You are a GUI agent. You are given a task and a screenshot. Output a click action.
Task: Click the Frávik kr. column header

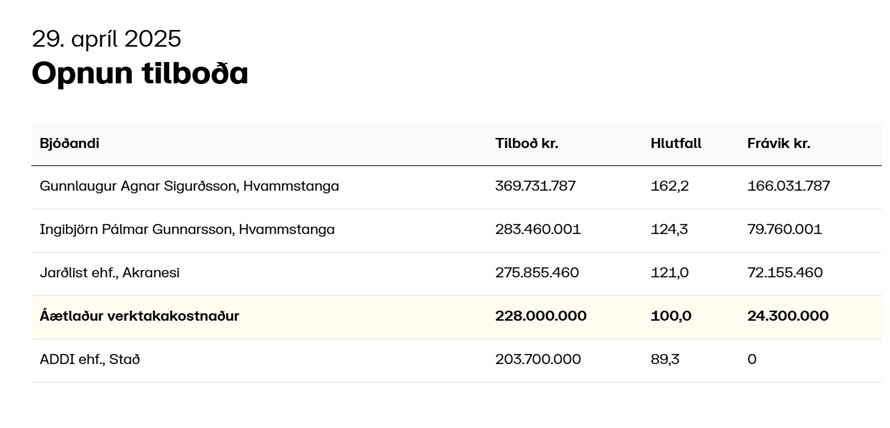pos(779,144)
